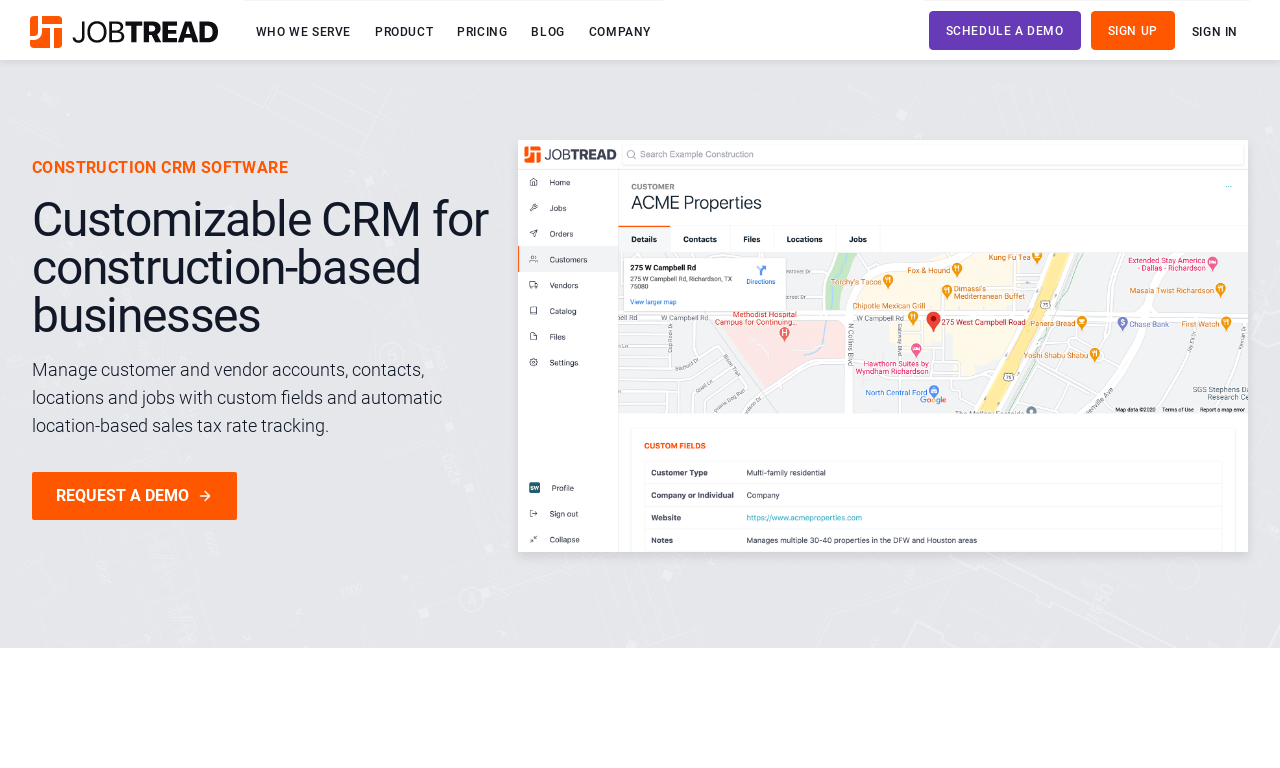Viewport: 1280px width, 768px height.
Task: Click the Sign out icon in sidebar
Action: click(533, 514)
